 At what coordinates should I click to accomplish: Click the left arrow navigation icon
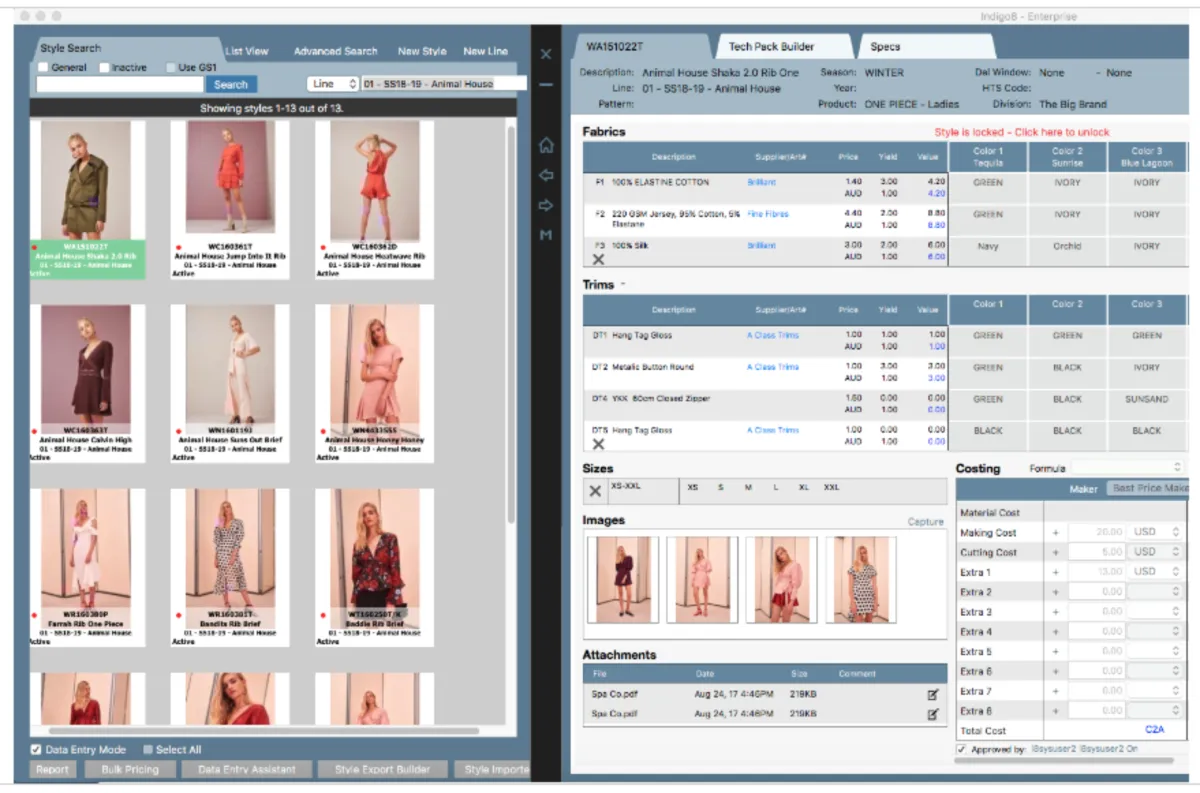546,176
